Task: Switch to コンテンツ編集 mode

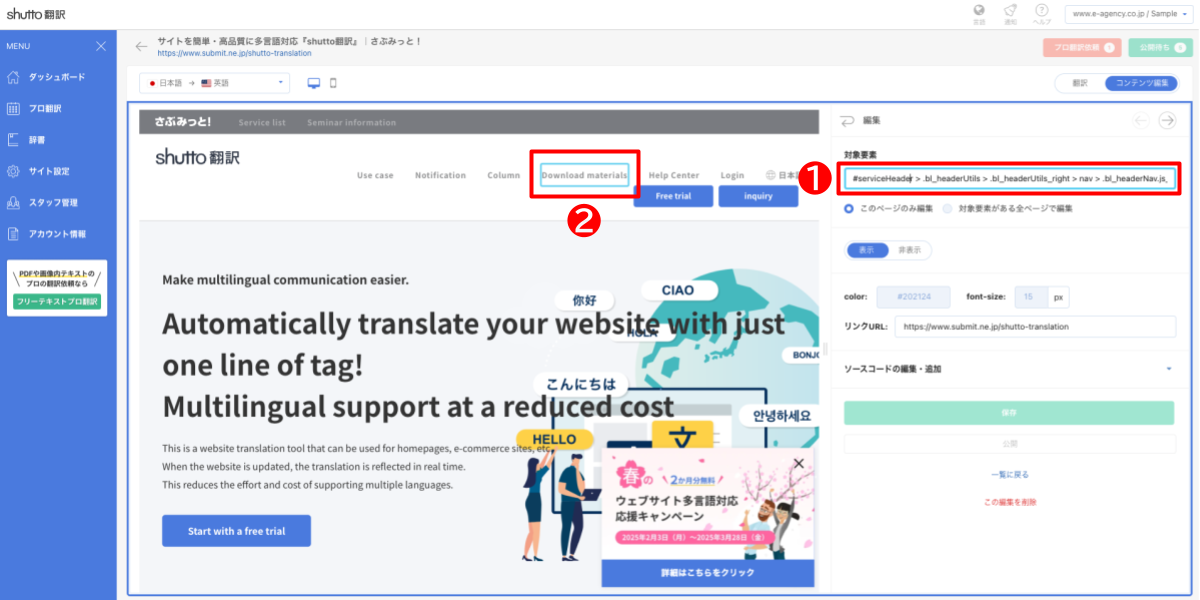Action: coord(1141,83)
